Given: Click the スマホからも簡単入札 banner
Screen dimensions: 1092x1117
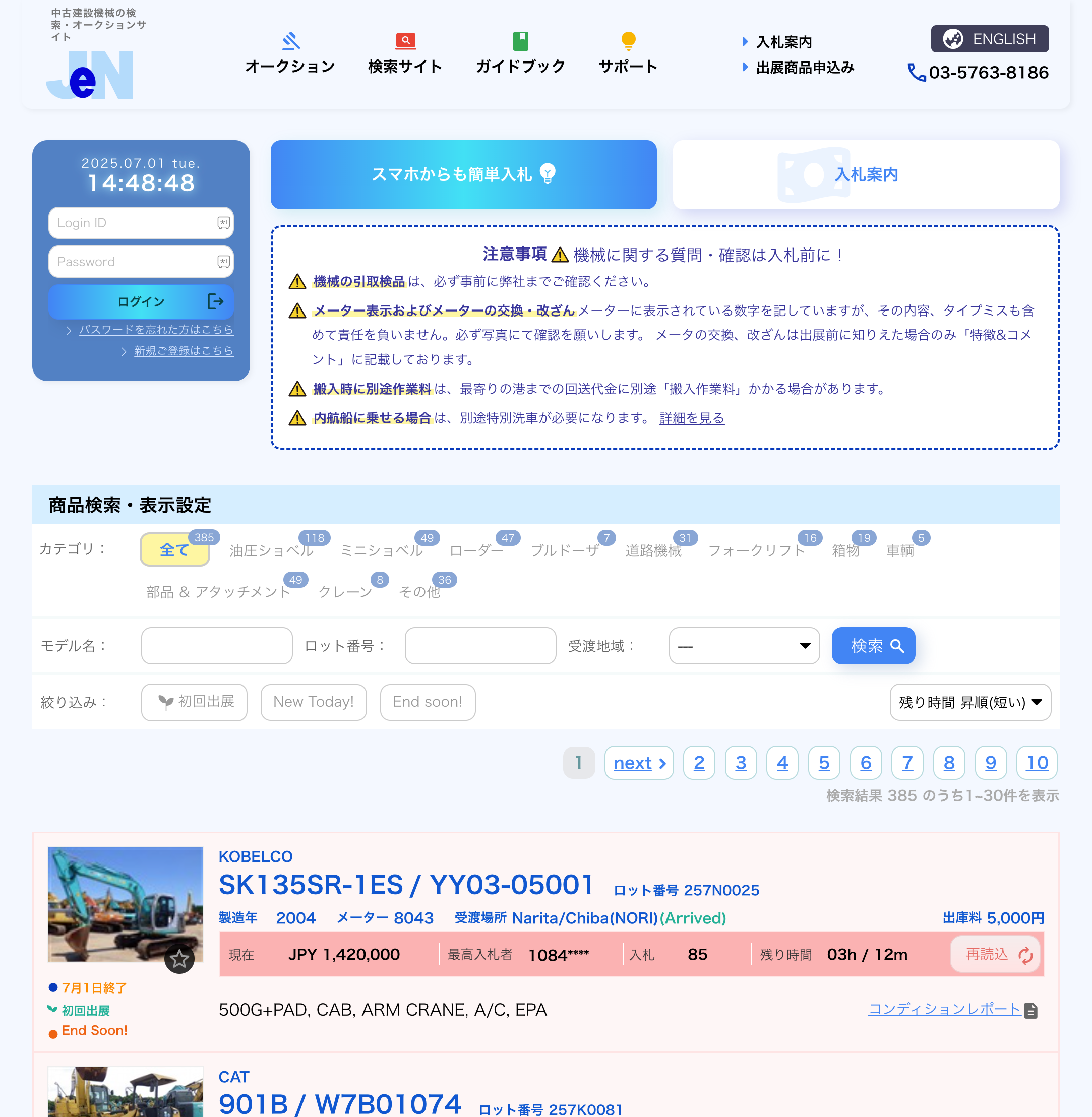Looking at the screenshot, I should [463, 174].
